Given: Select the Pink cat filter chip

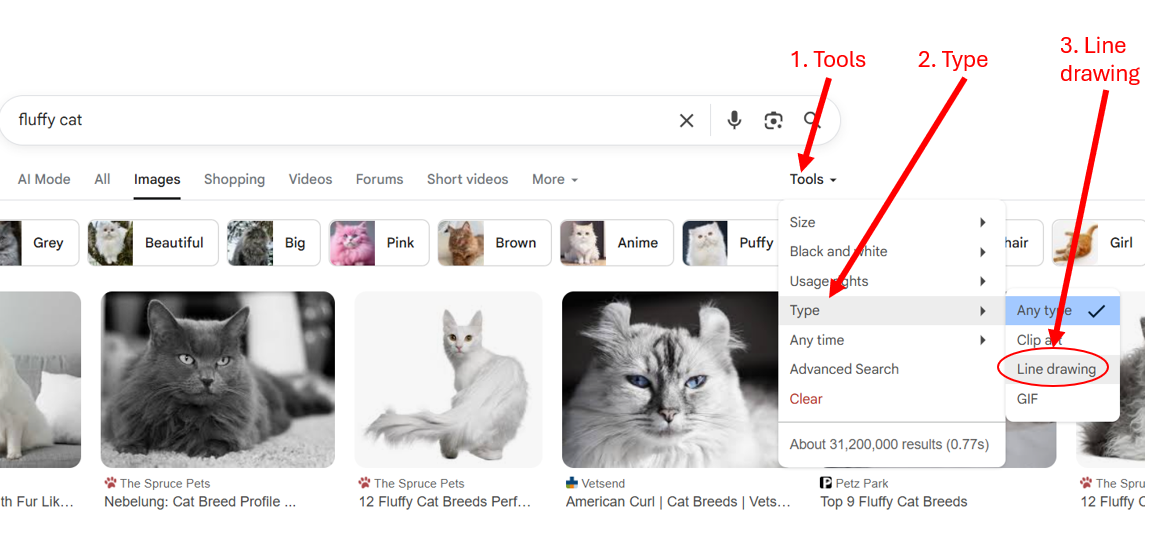Looking at the screenshot, I should (x=379, y=243).
